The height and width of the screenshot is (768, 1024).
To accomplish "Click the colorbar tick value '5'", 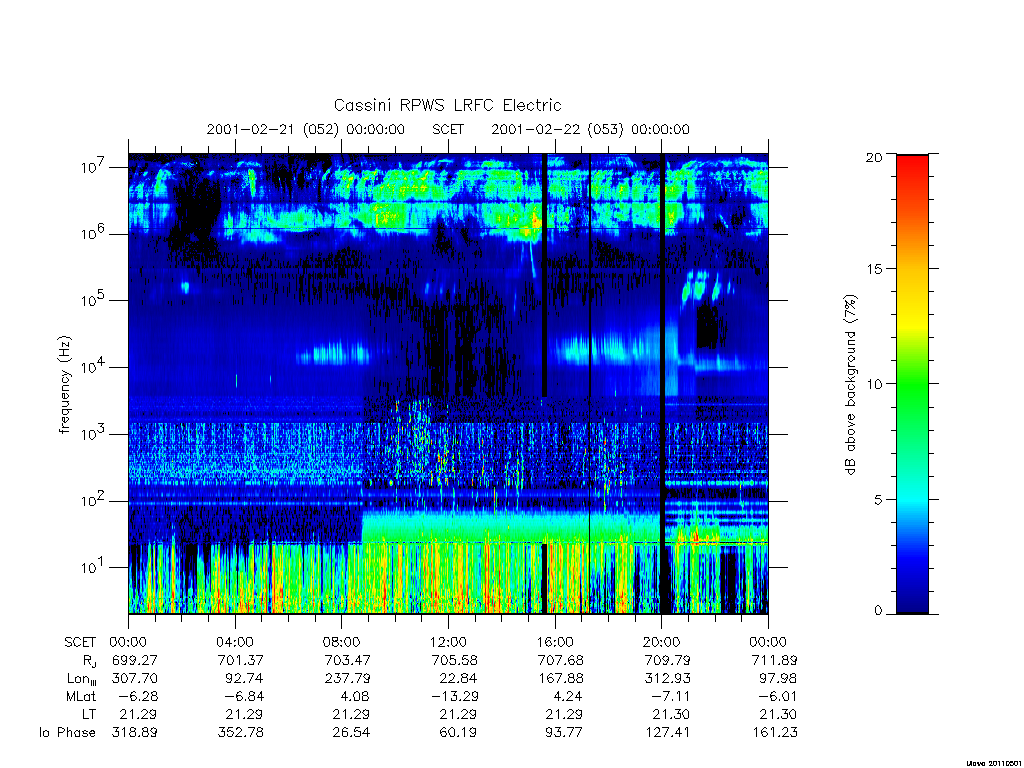I will (x=877, y=500).
